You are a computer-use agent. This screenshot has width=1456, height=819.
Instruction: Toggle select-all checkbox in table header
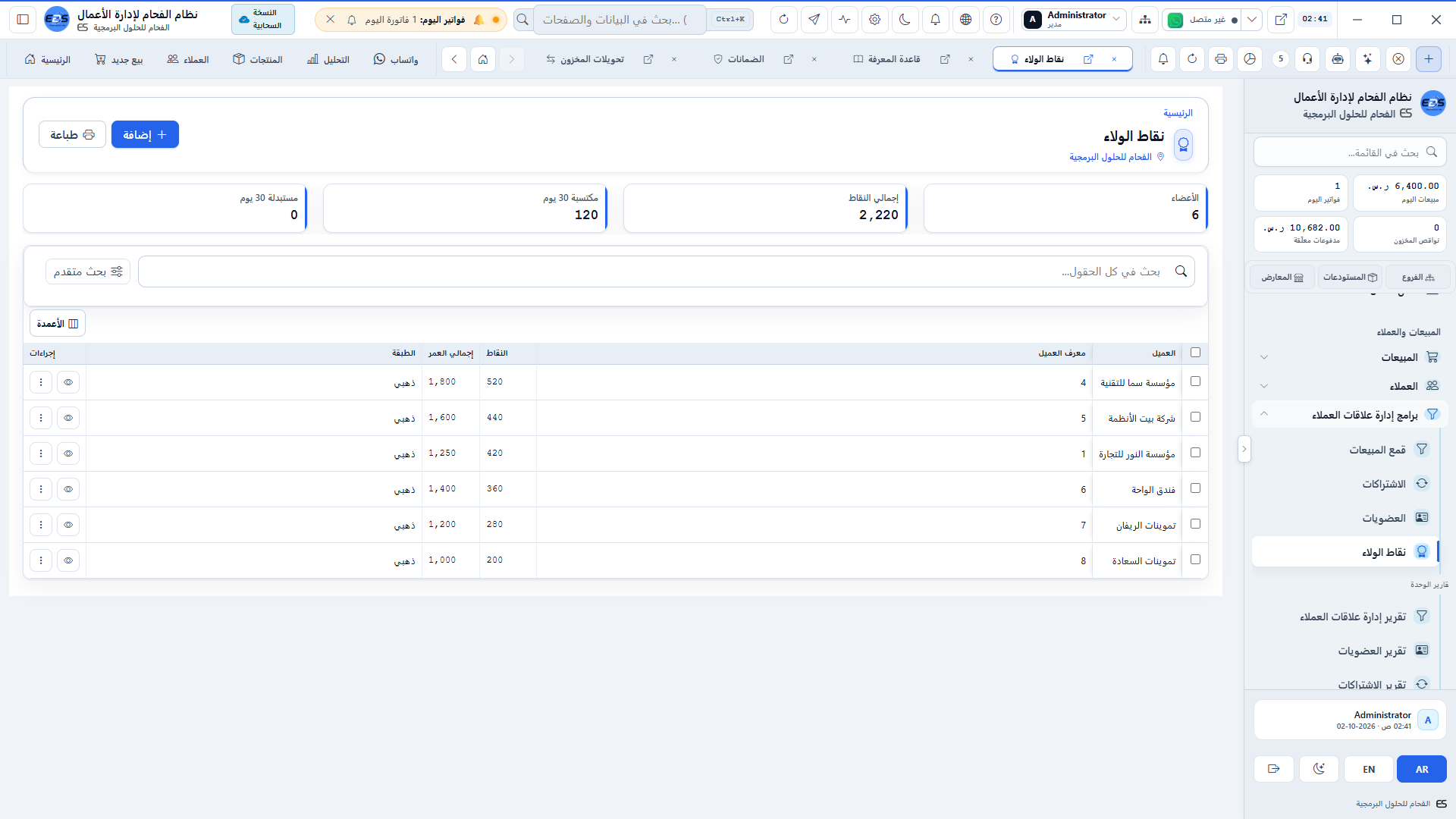1195,353
